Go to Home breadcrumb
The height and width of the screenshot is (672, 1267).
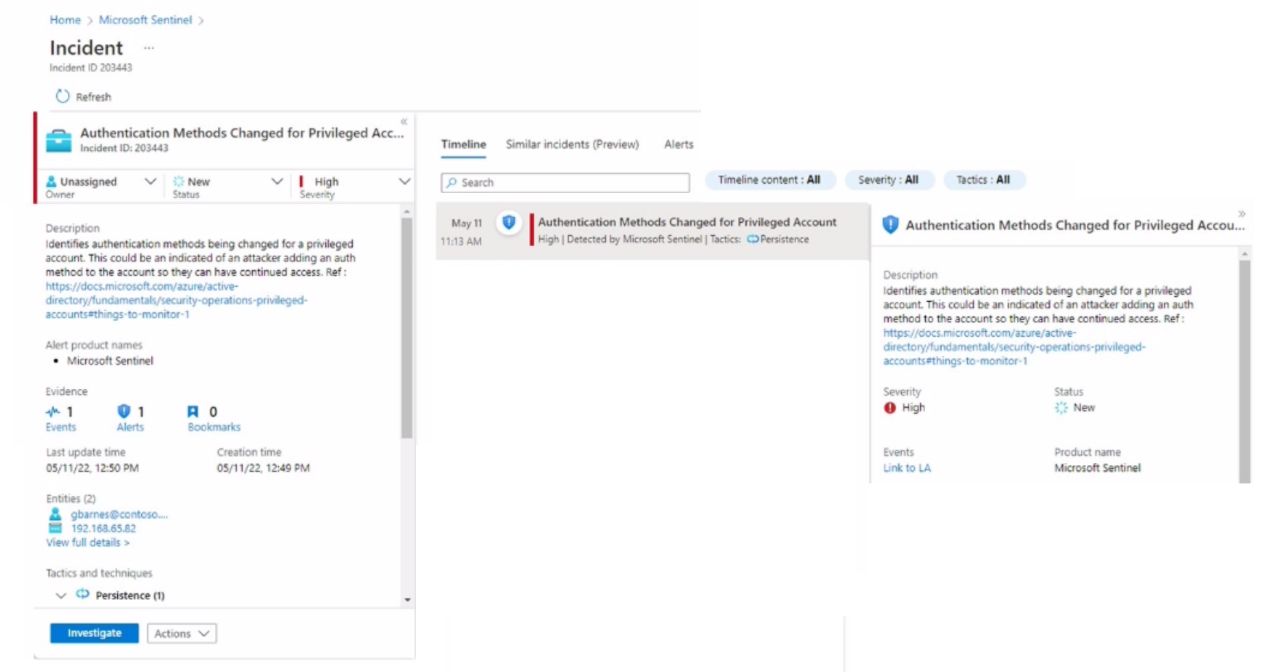click(x=65, y=20)
